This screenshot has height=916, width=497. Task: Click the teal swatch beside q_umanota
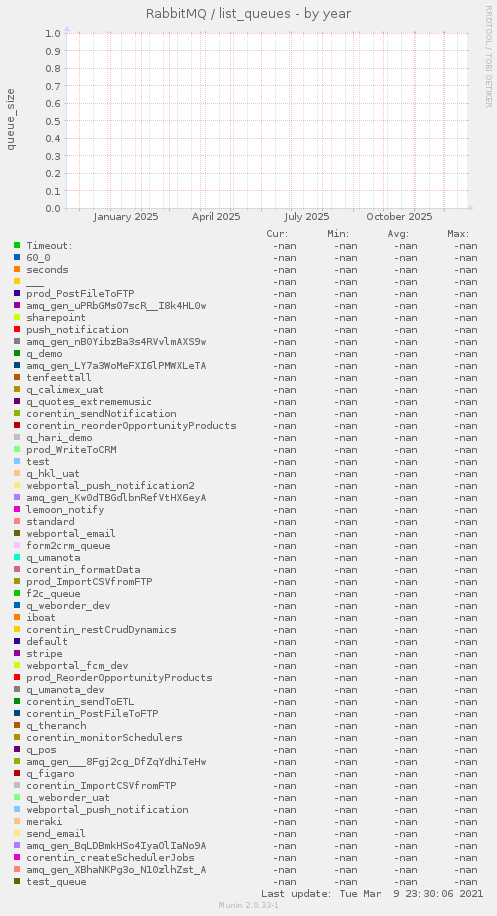(x=17, y=557)
